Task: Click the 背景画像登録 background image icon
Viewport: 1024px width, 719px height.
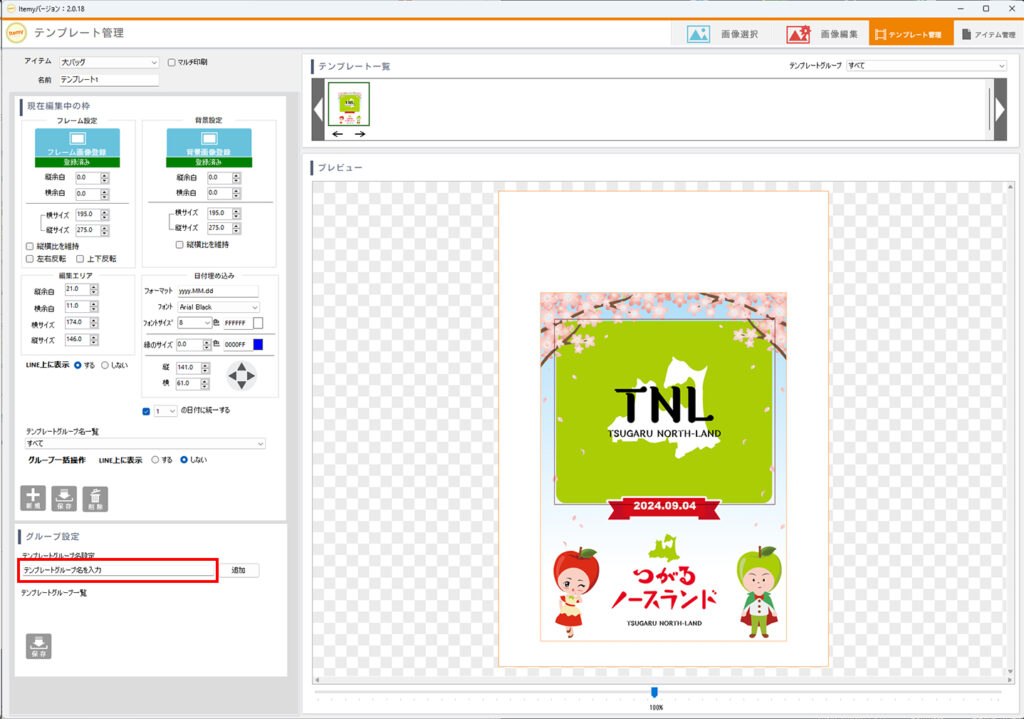Action: (x=209, y=139)
